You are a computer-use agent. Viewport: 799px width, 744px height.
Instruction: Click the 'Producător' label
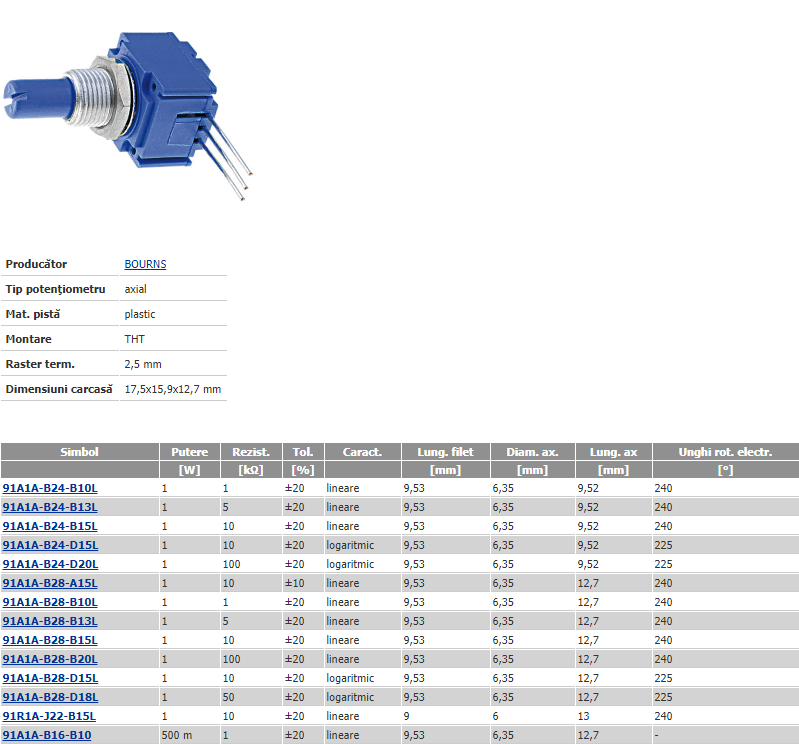[x=36, y=264]
